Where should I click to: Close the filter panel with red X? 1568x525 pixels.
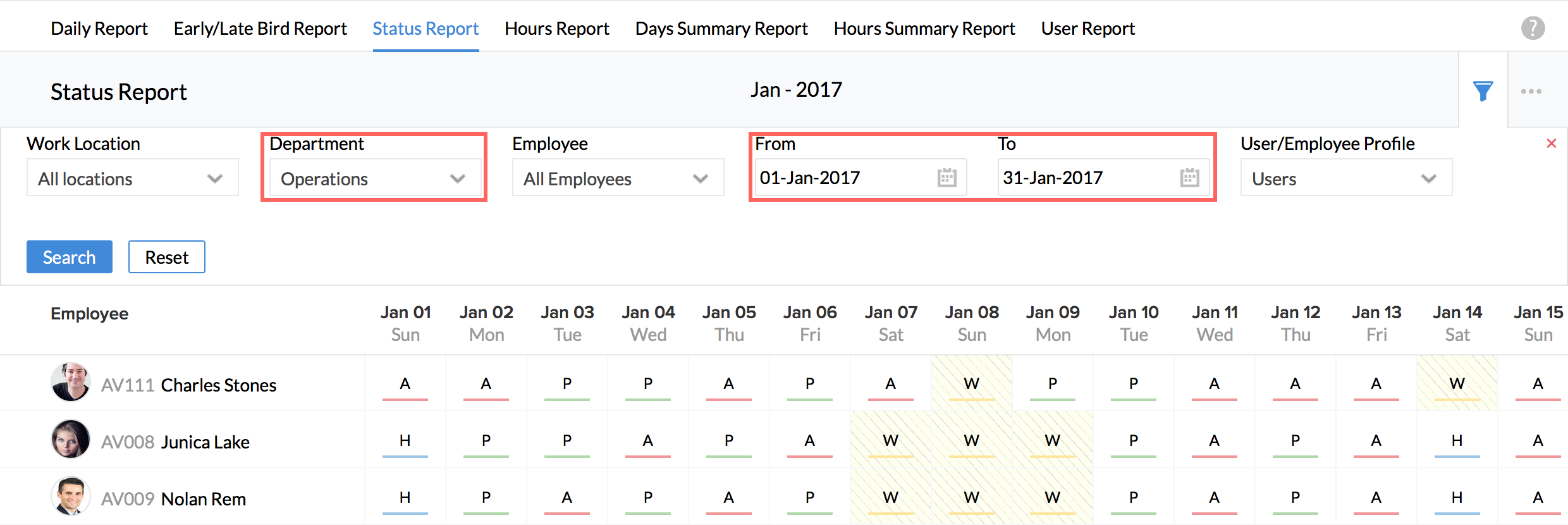point(1551,144)
